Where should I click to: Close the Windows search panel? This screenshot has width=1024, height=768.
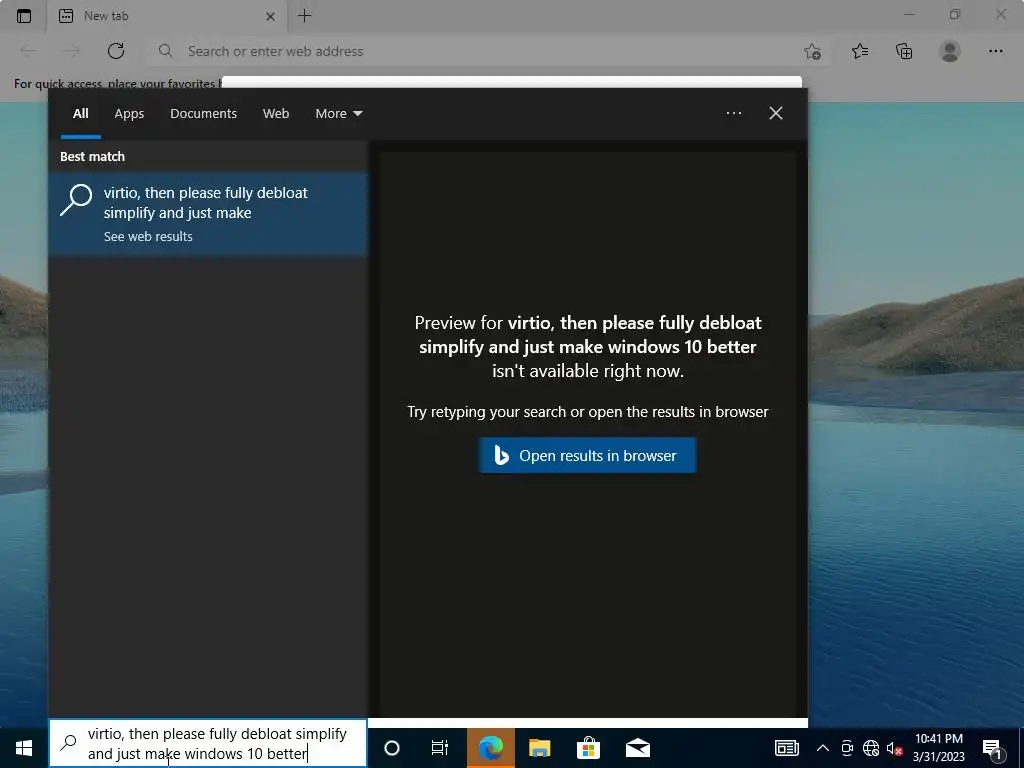click(x=776, y=113)
